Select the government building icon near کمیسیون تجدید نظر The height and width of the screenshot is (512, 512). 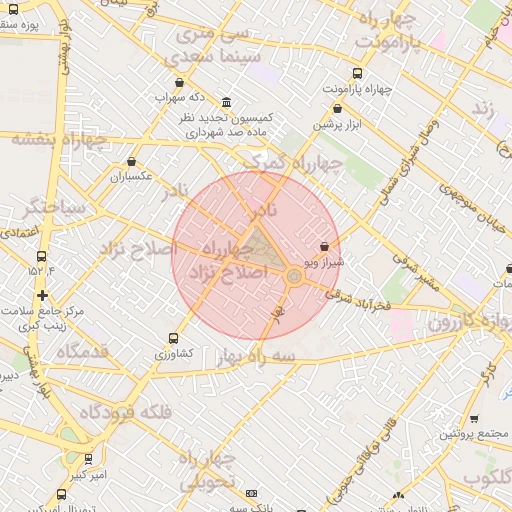[226, 102]
